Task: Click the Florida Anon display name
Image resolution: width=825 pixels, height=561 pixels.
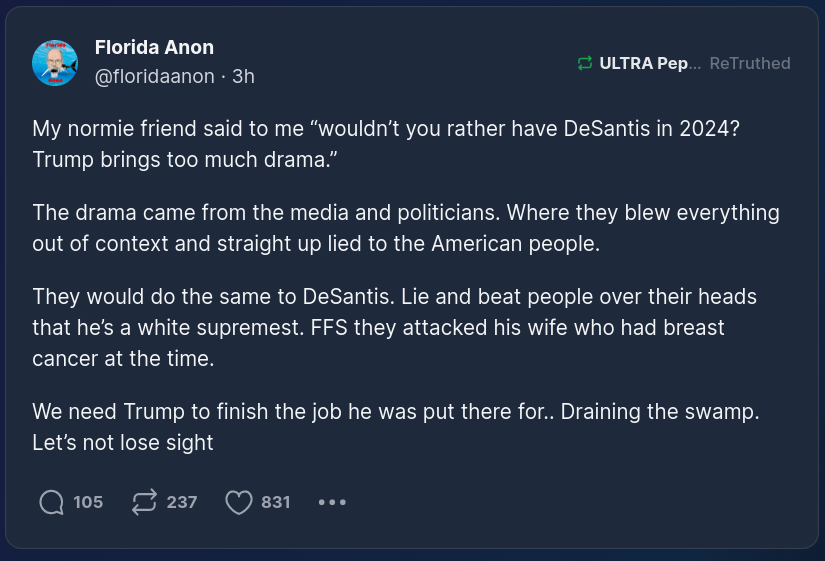Action: pos(154,48)
